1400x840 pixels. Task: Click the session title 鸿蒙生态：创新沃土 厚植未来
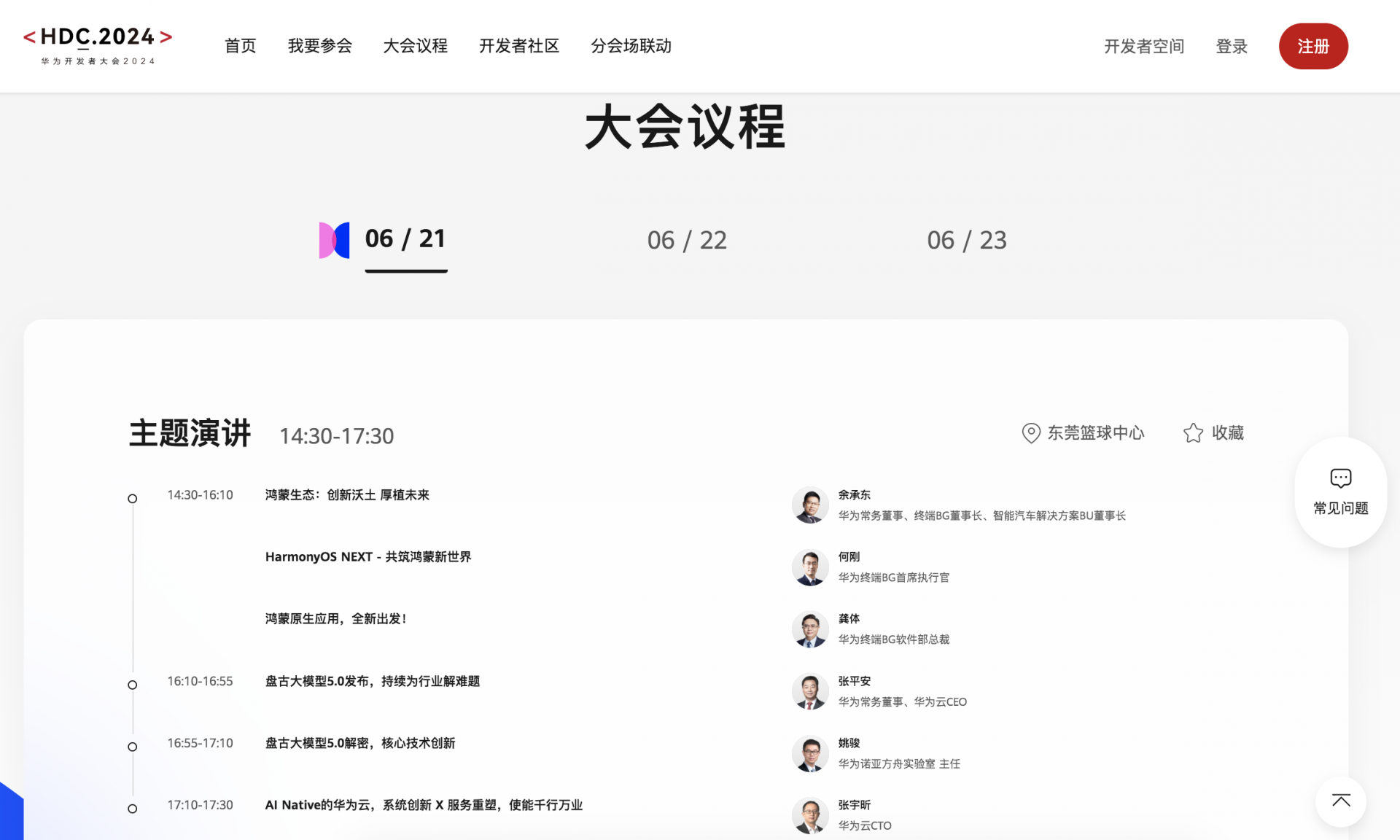tap(347, 495)
